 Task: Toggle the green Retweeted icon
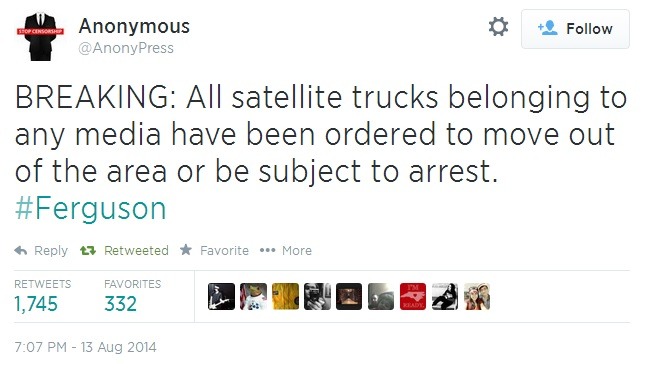88,250
